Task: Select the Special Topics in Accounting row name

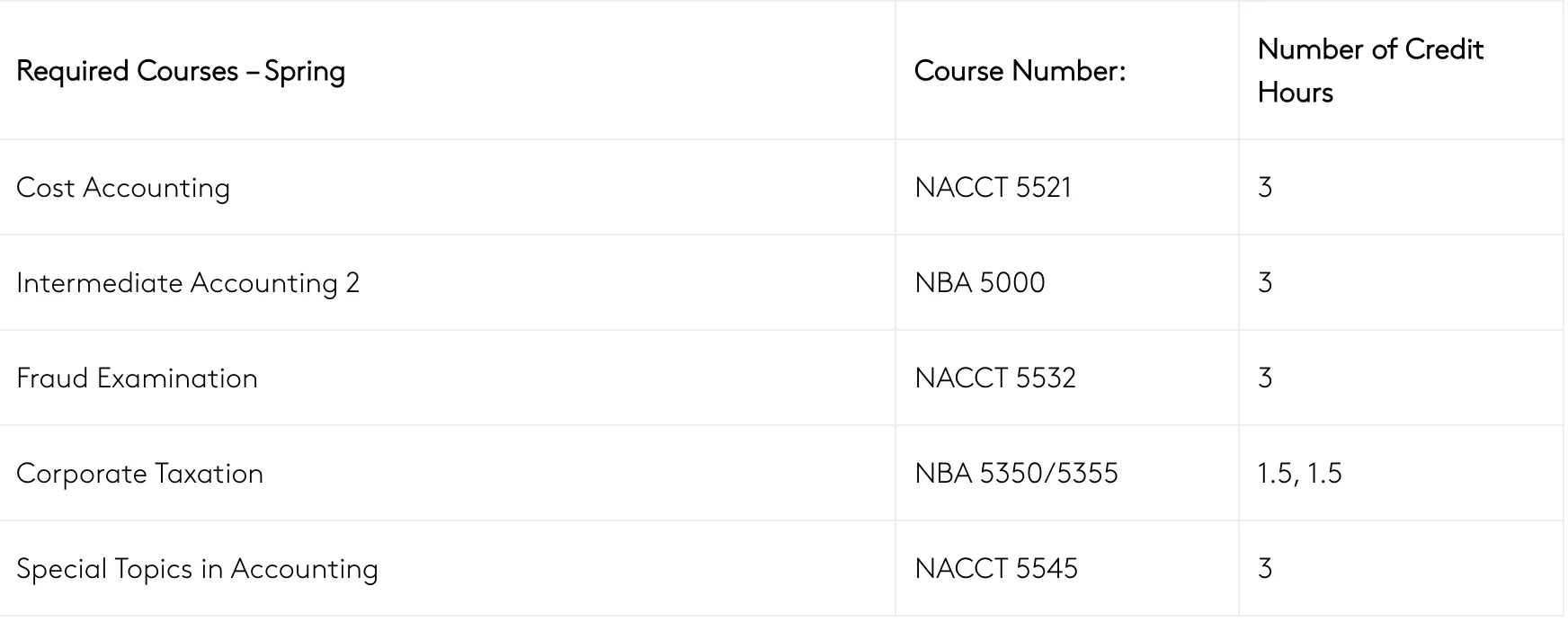Action: [x=197, y=569]
